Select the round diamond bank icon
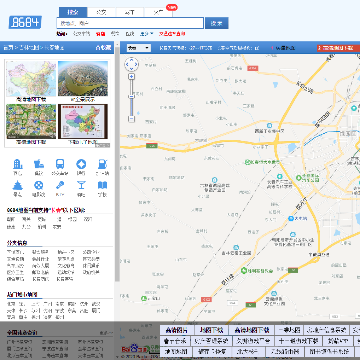 click(x=81, y=164)
